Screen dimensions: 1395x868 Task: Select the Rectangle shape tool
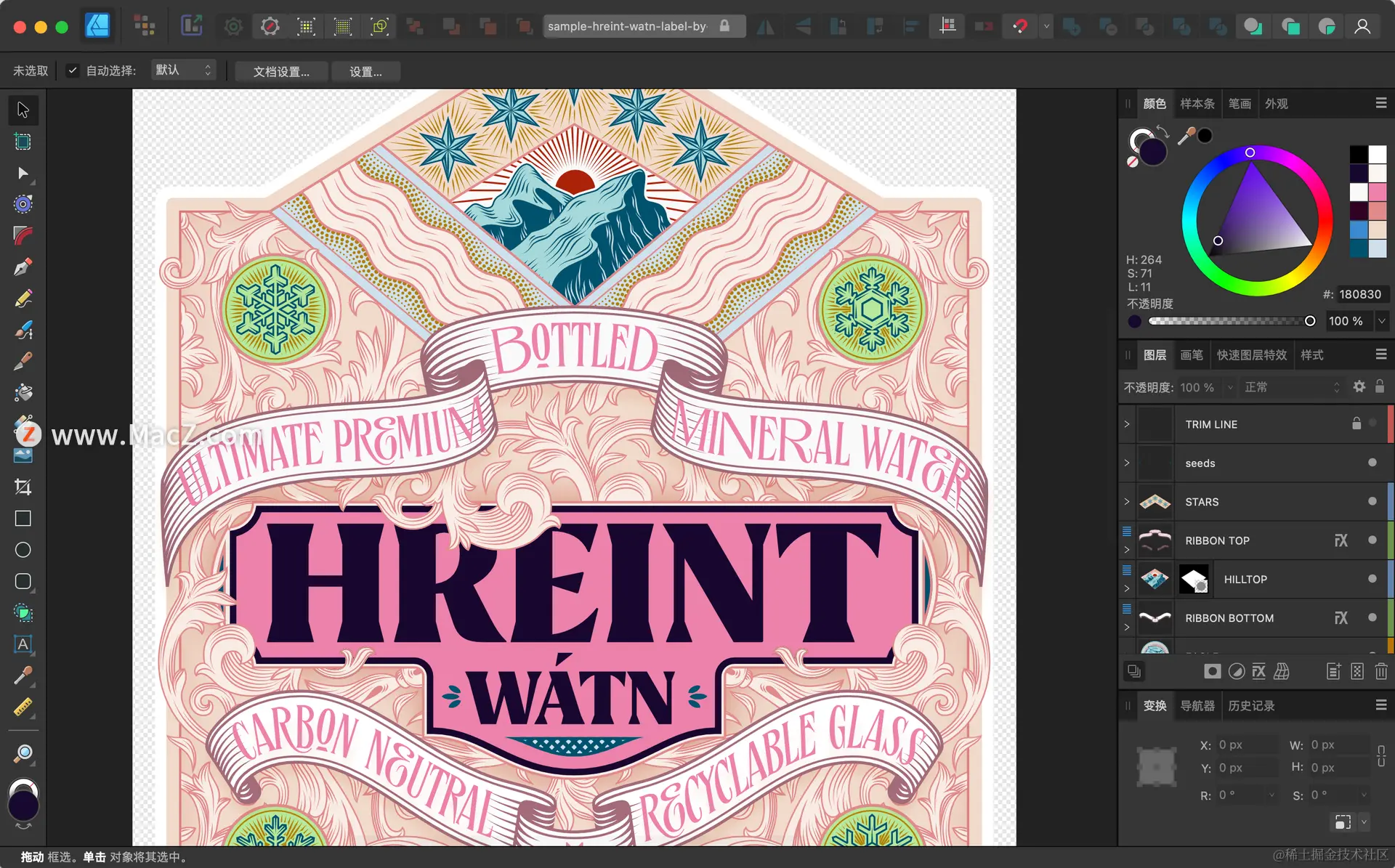point(23,519)
